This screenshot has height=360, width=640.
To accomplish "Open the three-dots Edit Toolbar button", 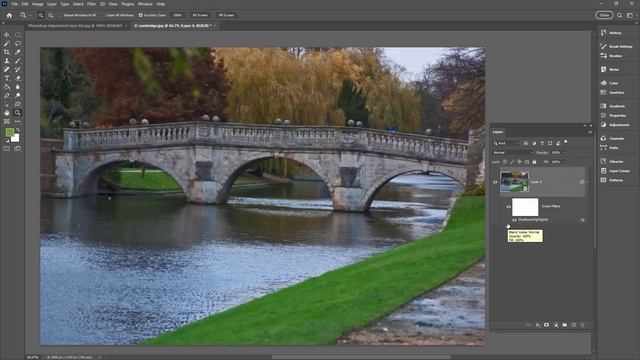I will (x=18, y=121).
